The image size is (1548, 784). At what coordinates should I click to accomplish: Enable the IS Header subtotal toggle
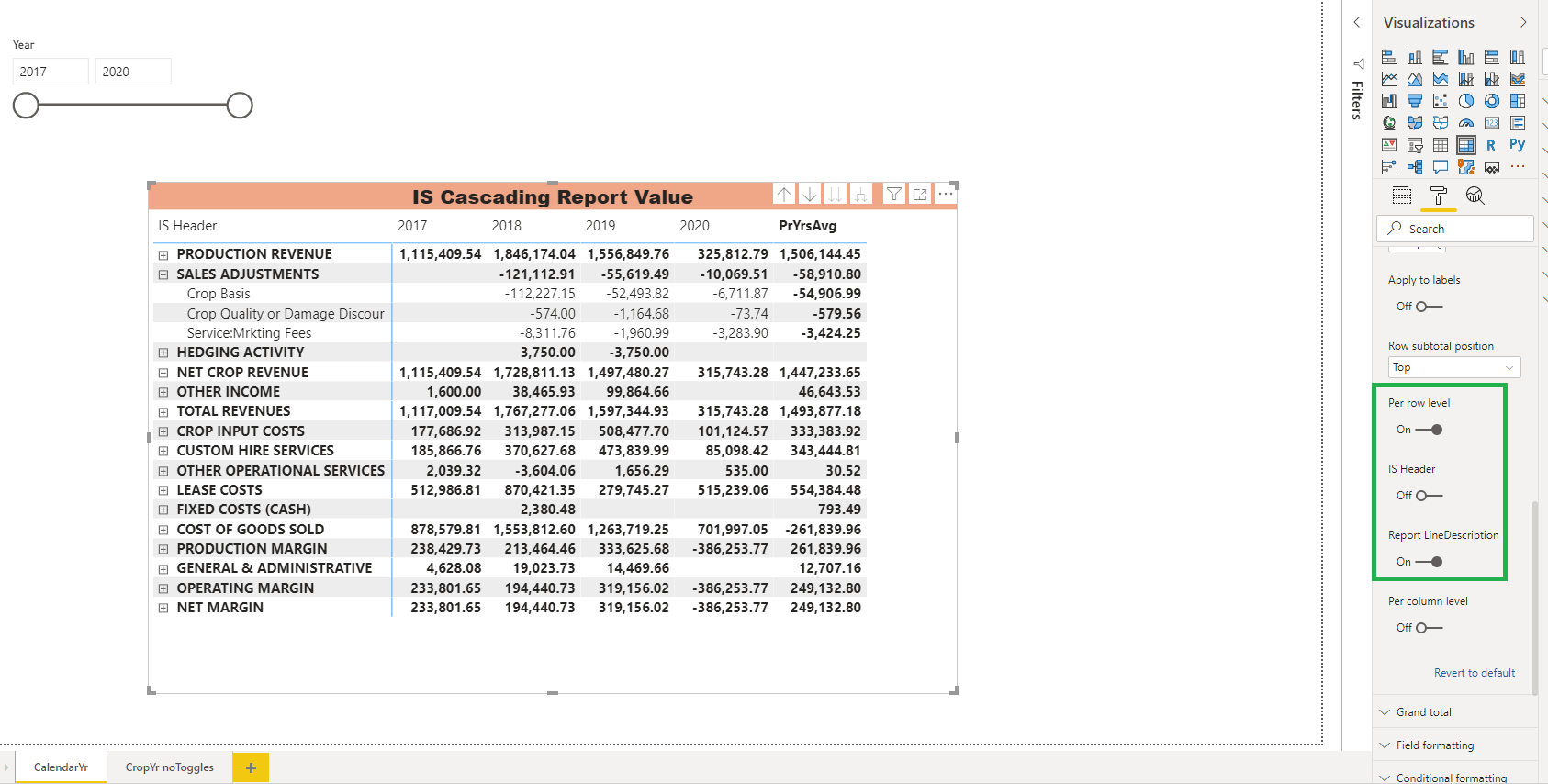[x=1429, y=496]
